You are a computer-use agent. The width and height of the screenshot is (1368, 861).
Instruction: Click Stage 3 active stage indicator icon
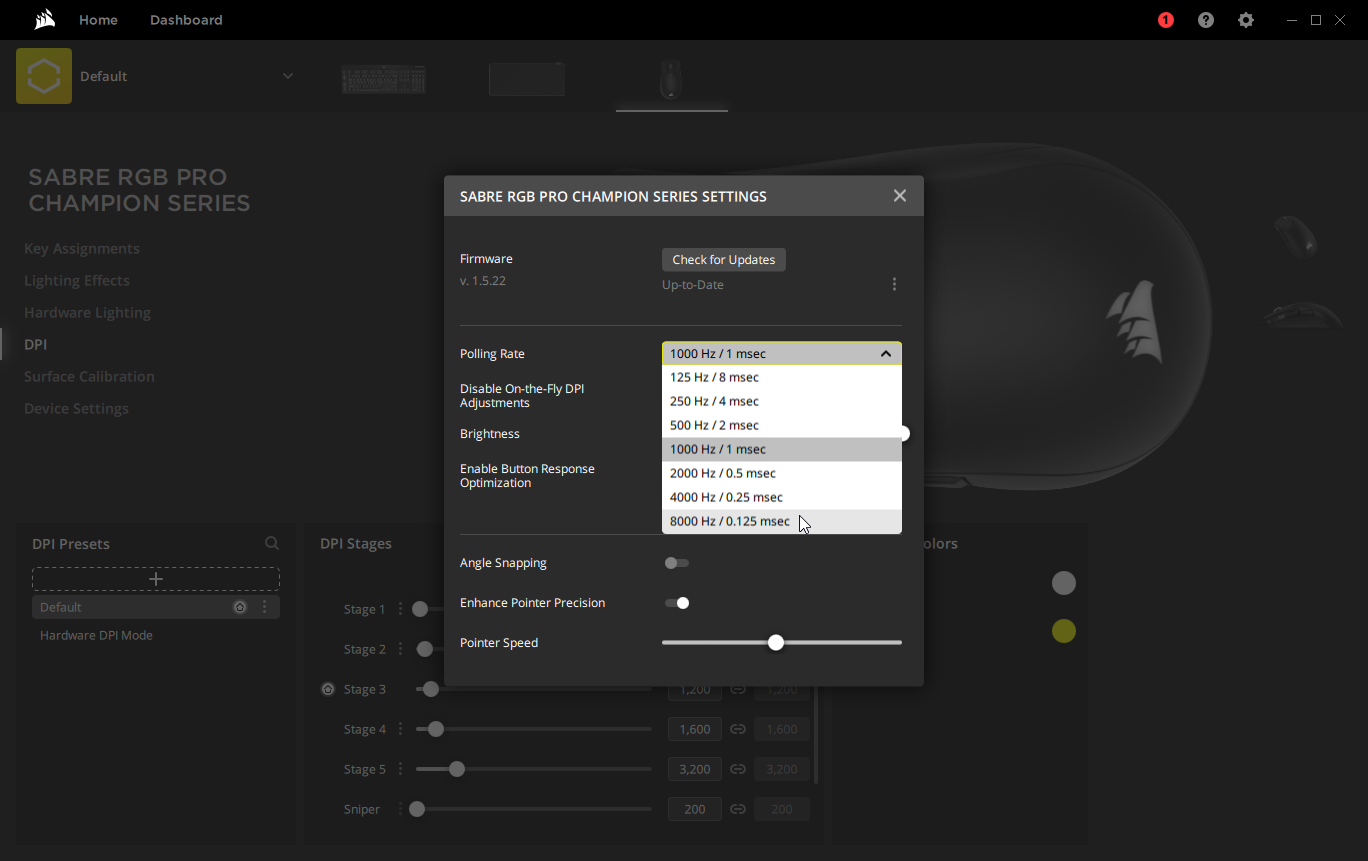[x=328, y=689]
